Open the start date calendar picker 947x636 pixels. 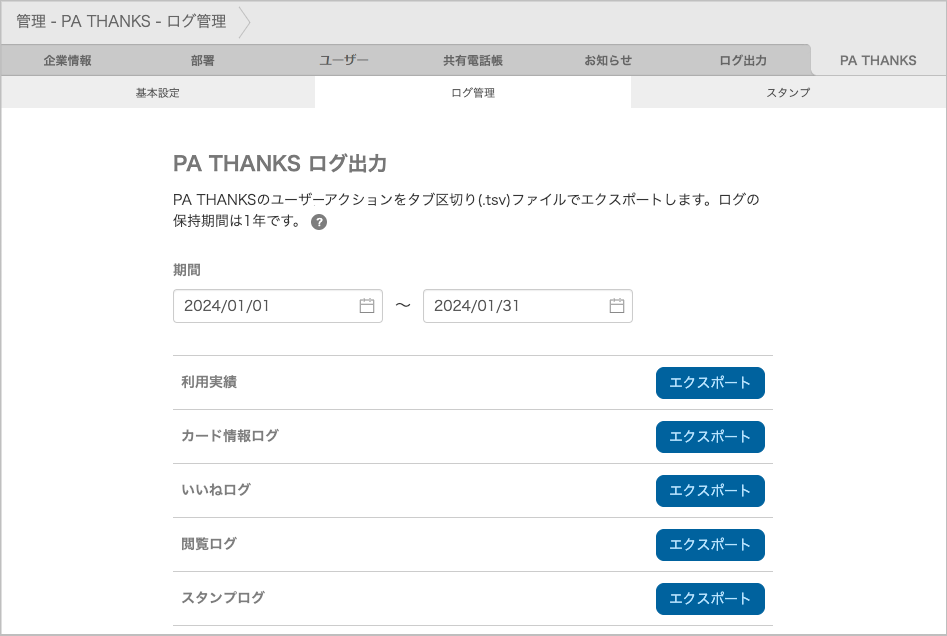click(367, 306)
